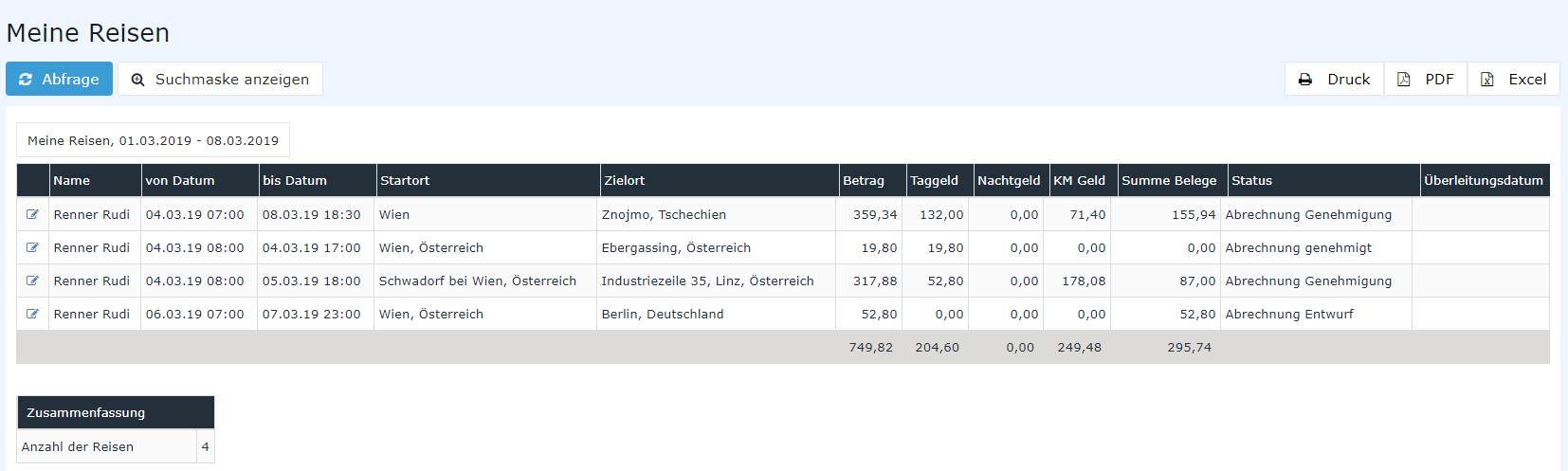The image size is (1568, 471).
Task: Export the report to Excel
Action: click(x=1514, y=79)
